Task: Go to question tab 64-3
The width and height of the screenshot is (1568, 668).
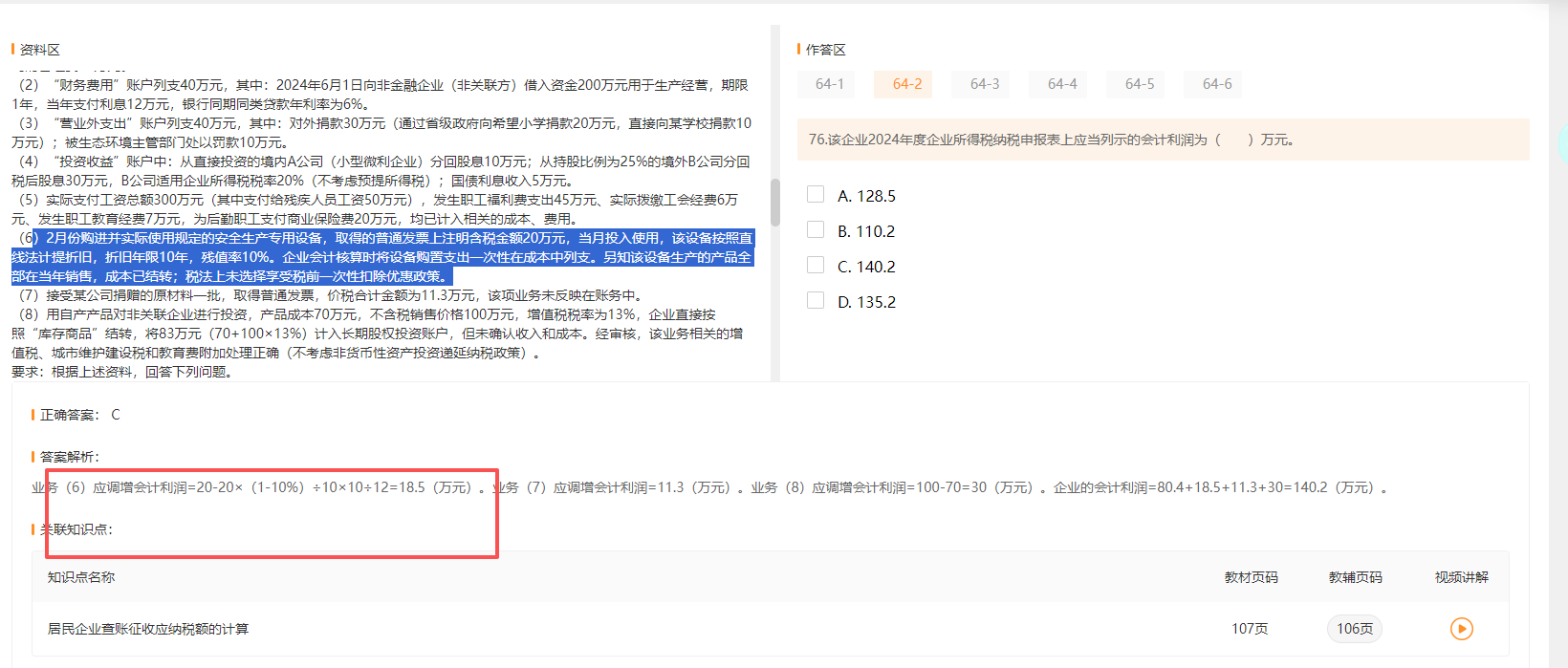Action: [x=984, y=84]
